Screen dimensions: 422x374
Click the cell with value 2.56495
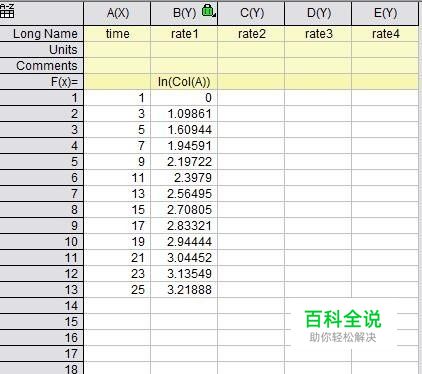(x=184, y=194)
